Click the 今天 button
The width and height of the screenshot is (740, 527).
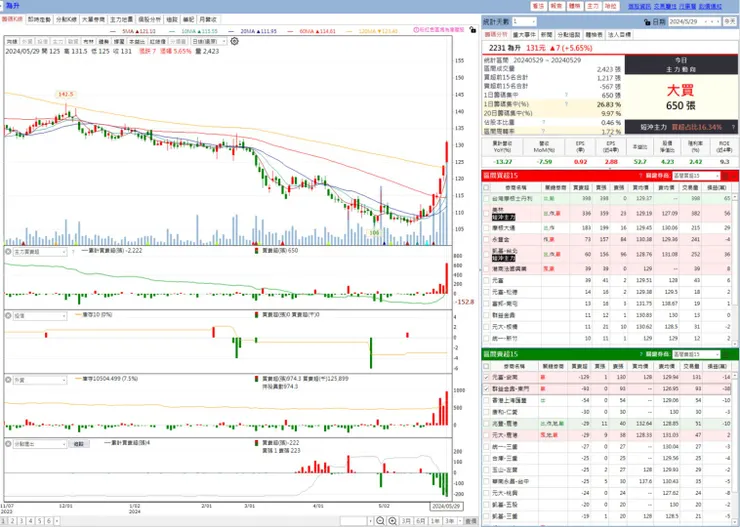click(730, 22)
